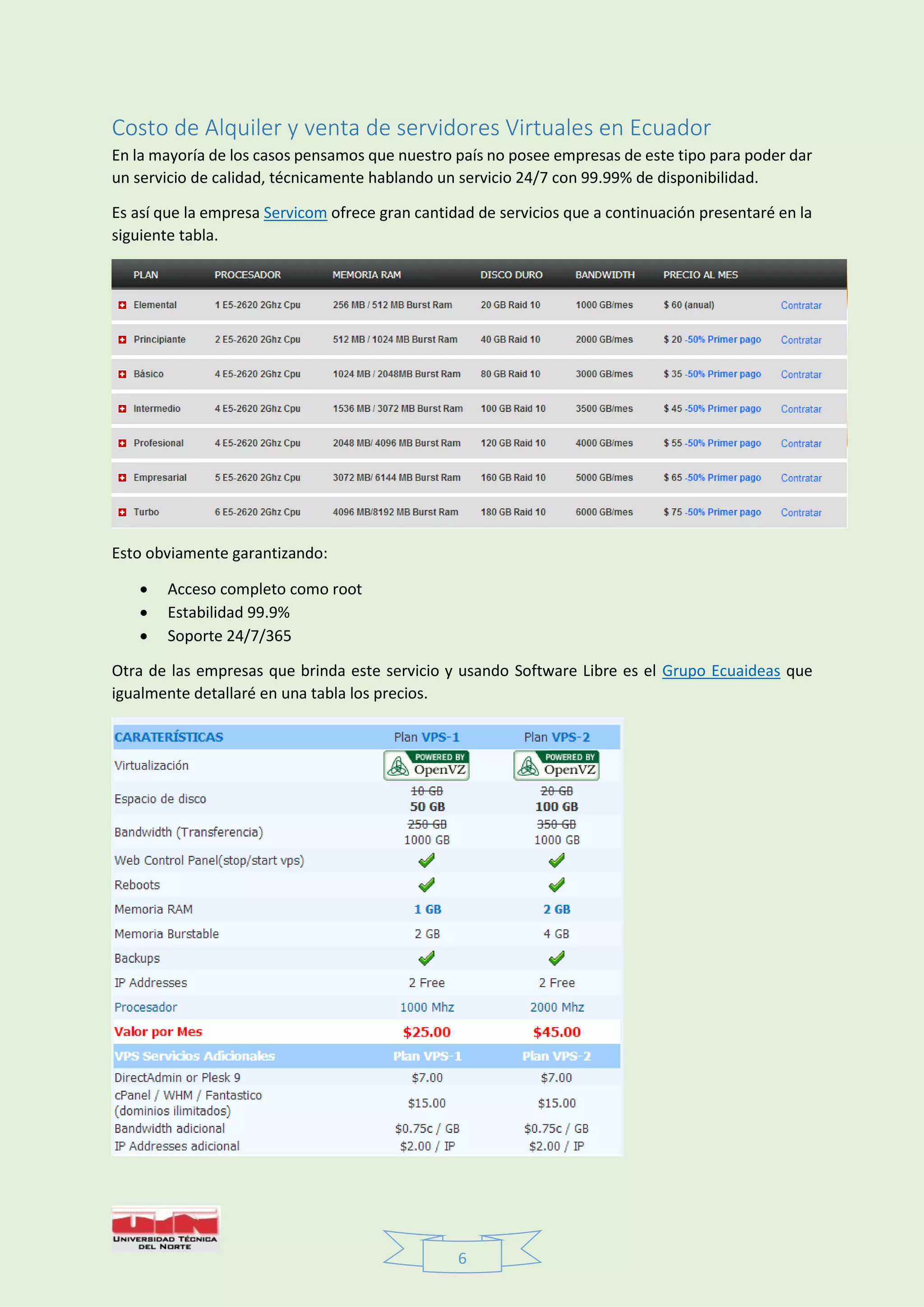Viewport: 924px width, 1307px height.
Task: Click red plus icon beside Empresarial plan
Action: click(x=122, y=477)
